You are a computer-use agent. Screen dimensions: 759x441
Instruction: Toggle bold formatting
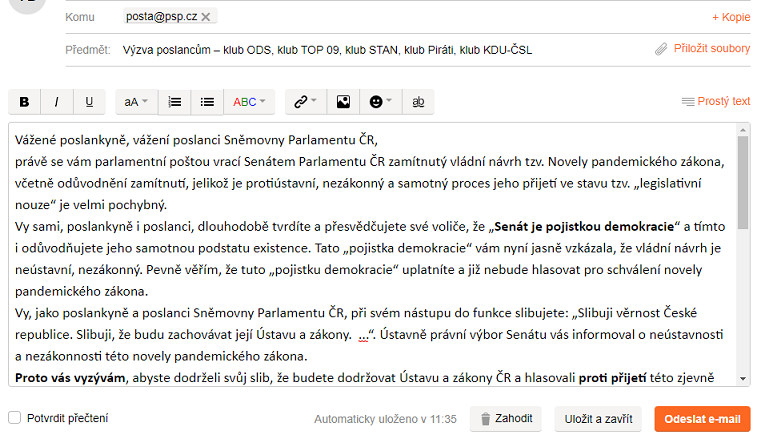tap(24, 102)
